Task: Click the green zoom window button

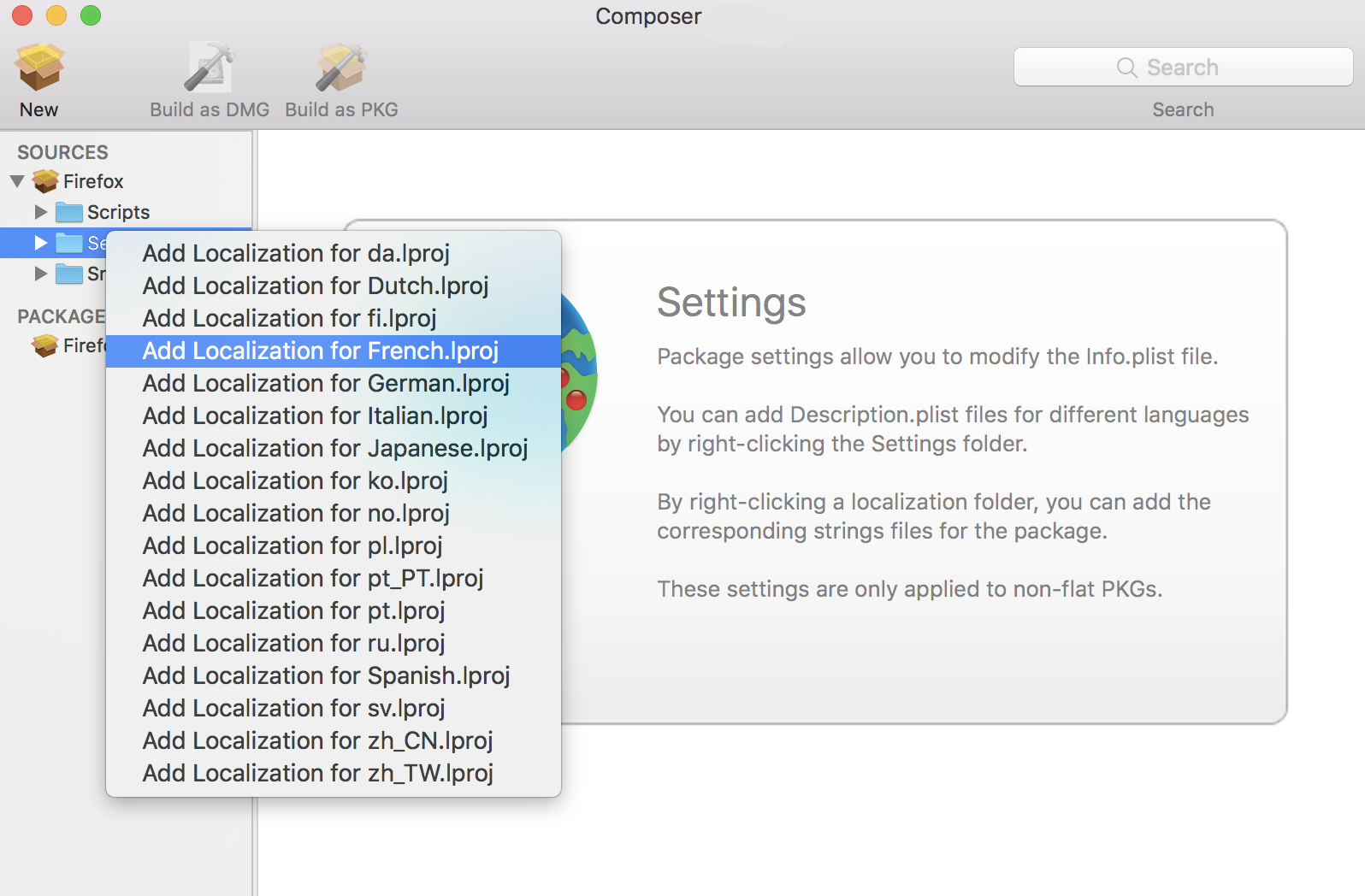Action: coord(91,15)
